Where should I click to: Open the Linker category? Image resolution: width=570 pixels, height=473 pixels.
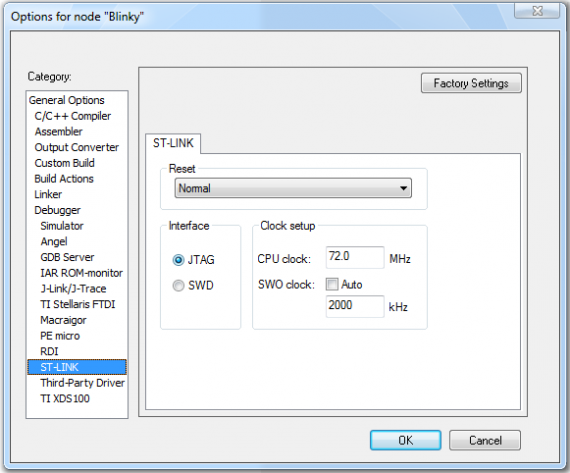coord(48,195)
